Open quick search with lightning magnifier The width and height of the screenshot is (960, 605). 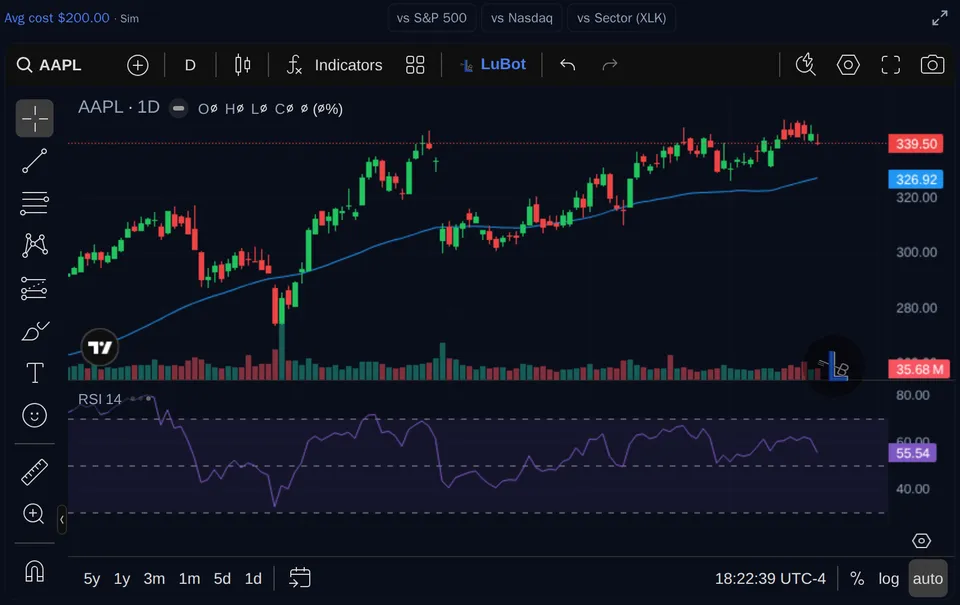click(x=806, y=65)
